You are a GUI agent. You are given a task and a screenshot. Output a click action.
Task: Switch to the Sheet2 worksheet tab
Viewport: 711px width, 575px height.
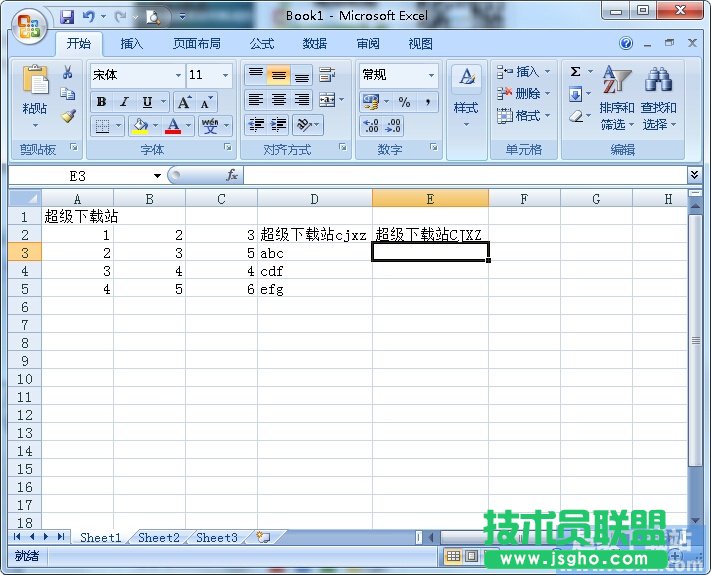159,537
